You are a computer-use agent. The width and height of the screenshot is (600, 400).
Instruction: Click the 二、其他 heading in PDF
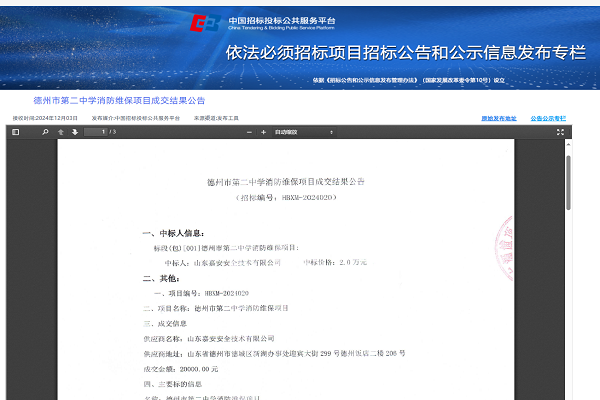[161, 278]
